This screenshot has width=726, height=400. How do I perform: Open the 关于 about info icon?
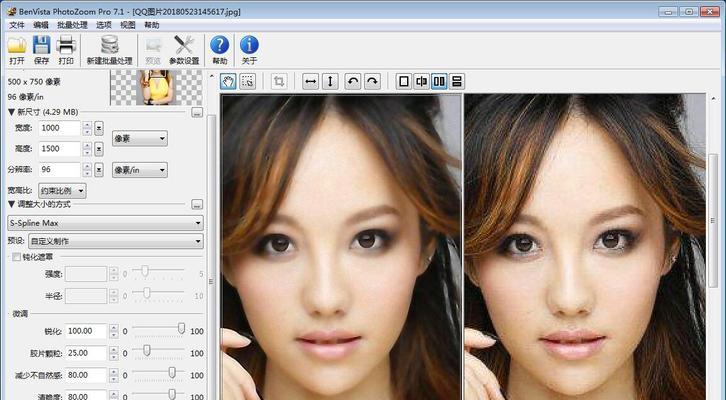tap(249, 50)
